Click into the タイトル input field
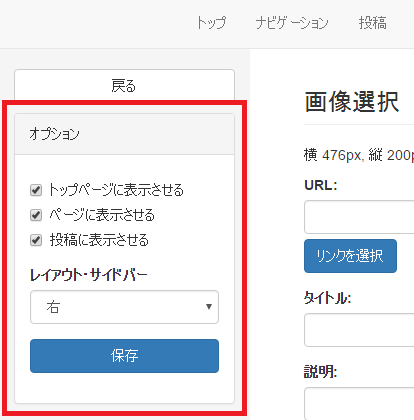Viewport: 414px width, 420px height. [x=359, y=330]
